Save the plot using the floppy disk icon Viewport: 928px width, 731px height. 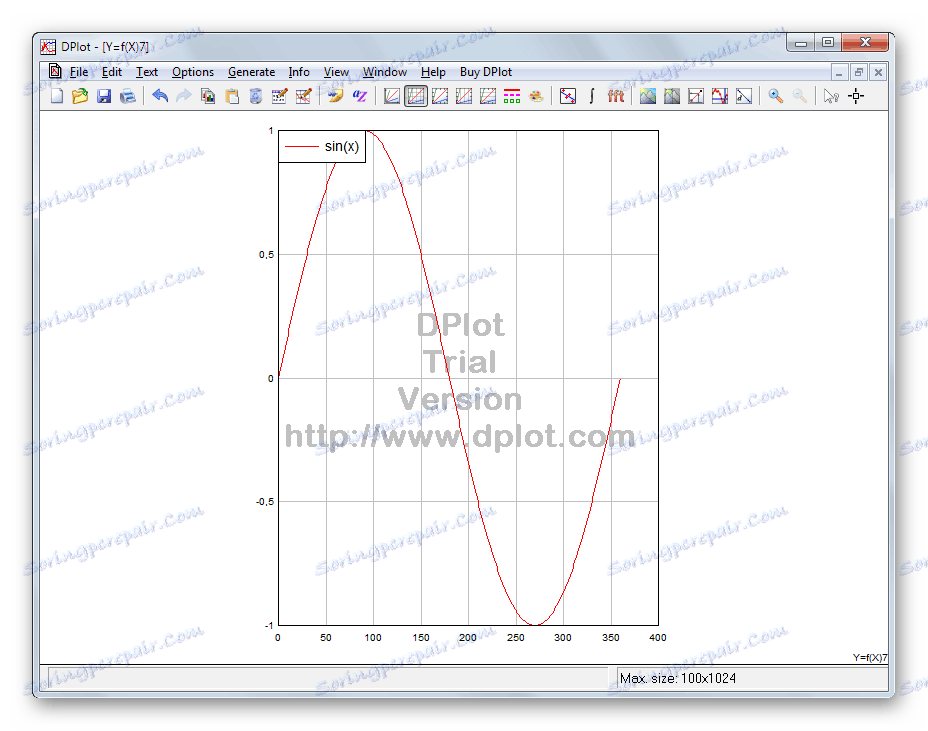coord(104,96)
